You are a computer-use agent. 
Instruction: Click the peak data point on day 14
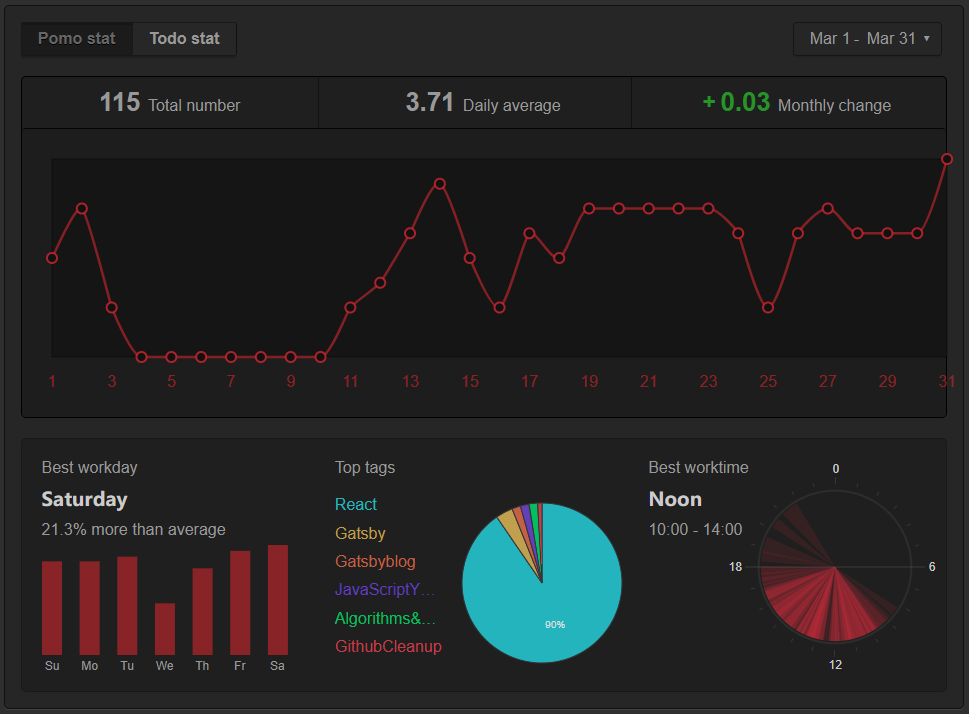(440, 184)
